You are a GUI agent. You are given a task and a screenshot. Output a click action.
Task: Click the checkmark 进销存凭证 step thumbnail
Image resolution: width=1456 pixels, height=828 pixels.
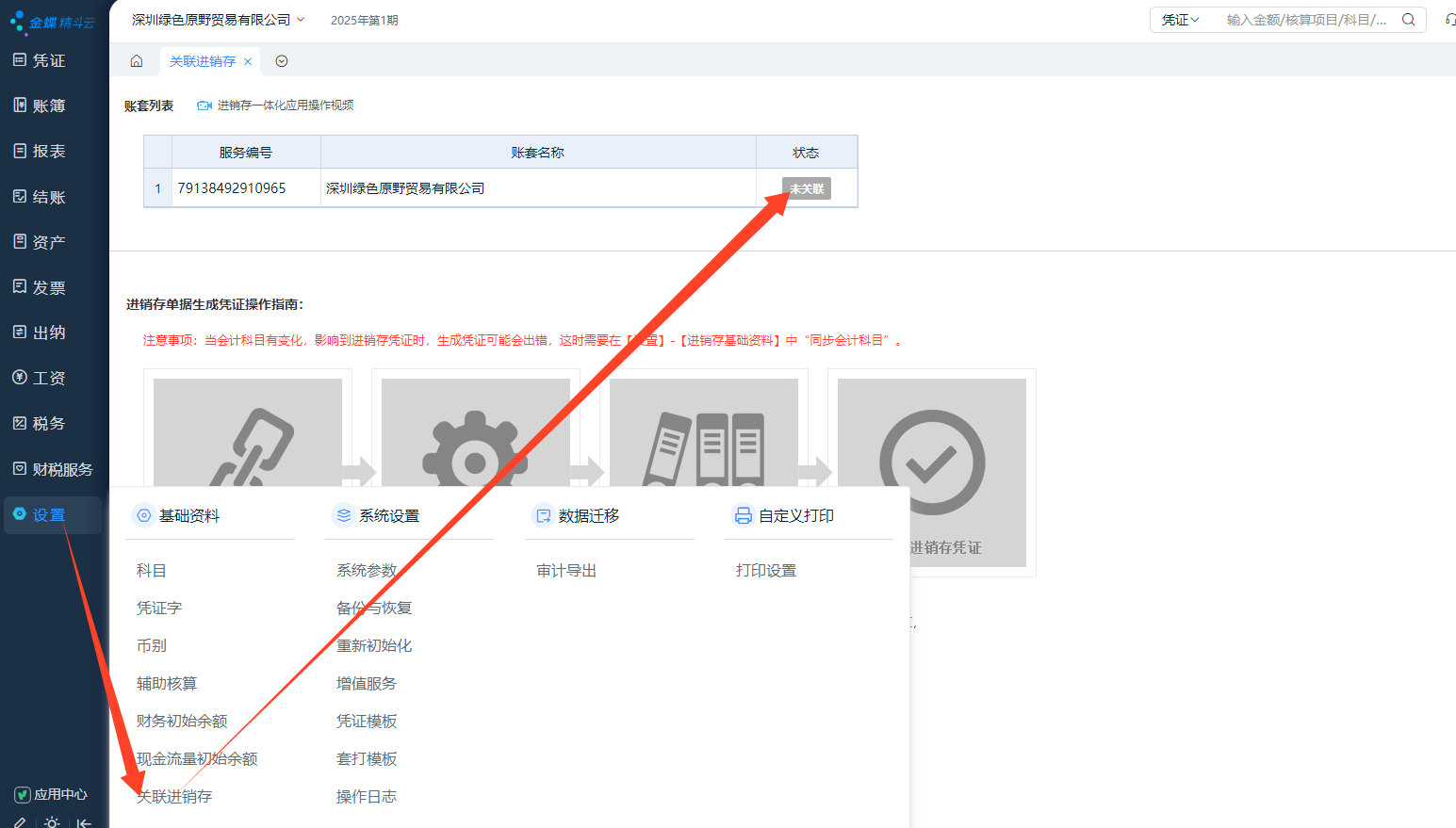point(932,473)
